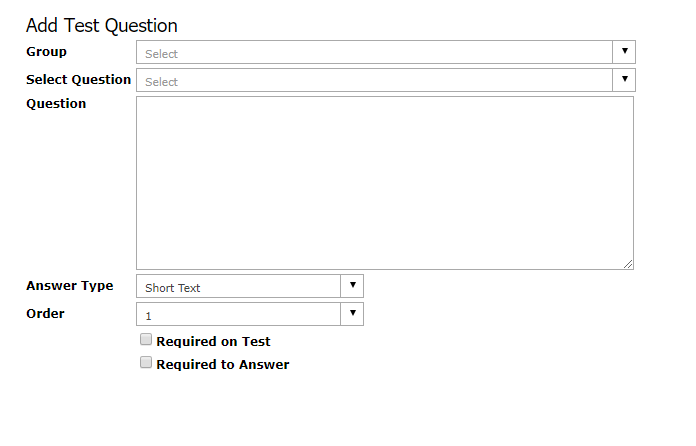The width and height of the screenshot is (696, 446).
Task: Click the Answer Type label
Action: click(x=70, y=285)
